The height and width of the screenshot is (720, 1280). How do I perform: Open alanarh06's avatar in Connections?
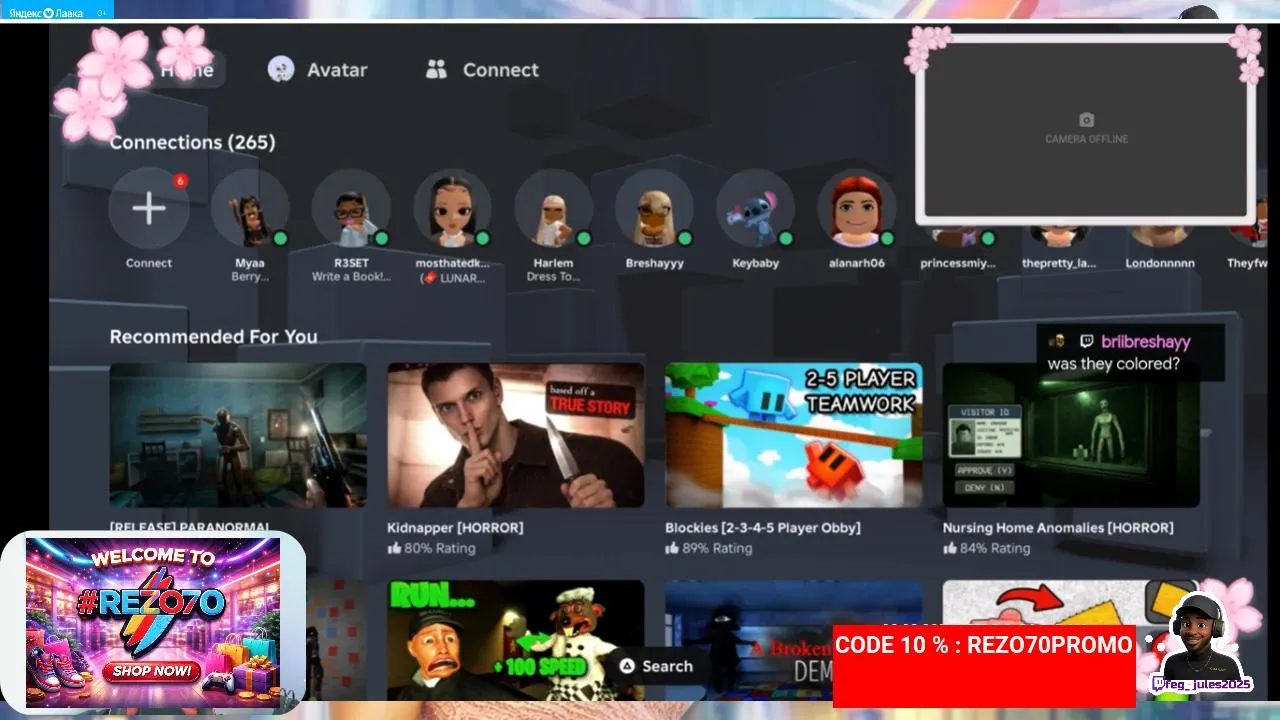click(x=857, y=208)
